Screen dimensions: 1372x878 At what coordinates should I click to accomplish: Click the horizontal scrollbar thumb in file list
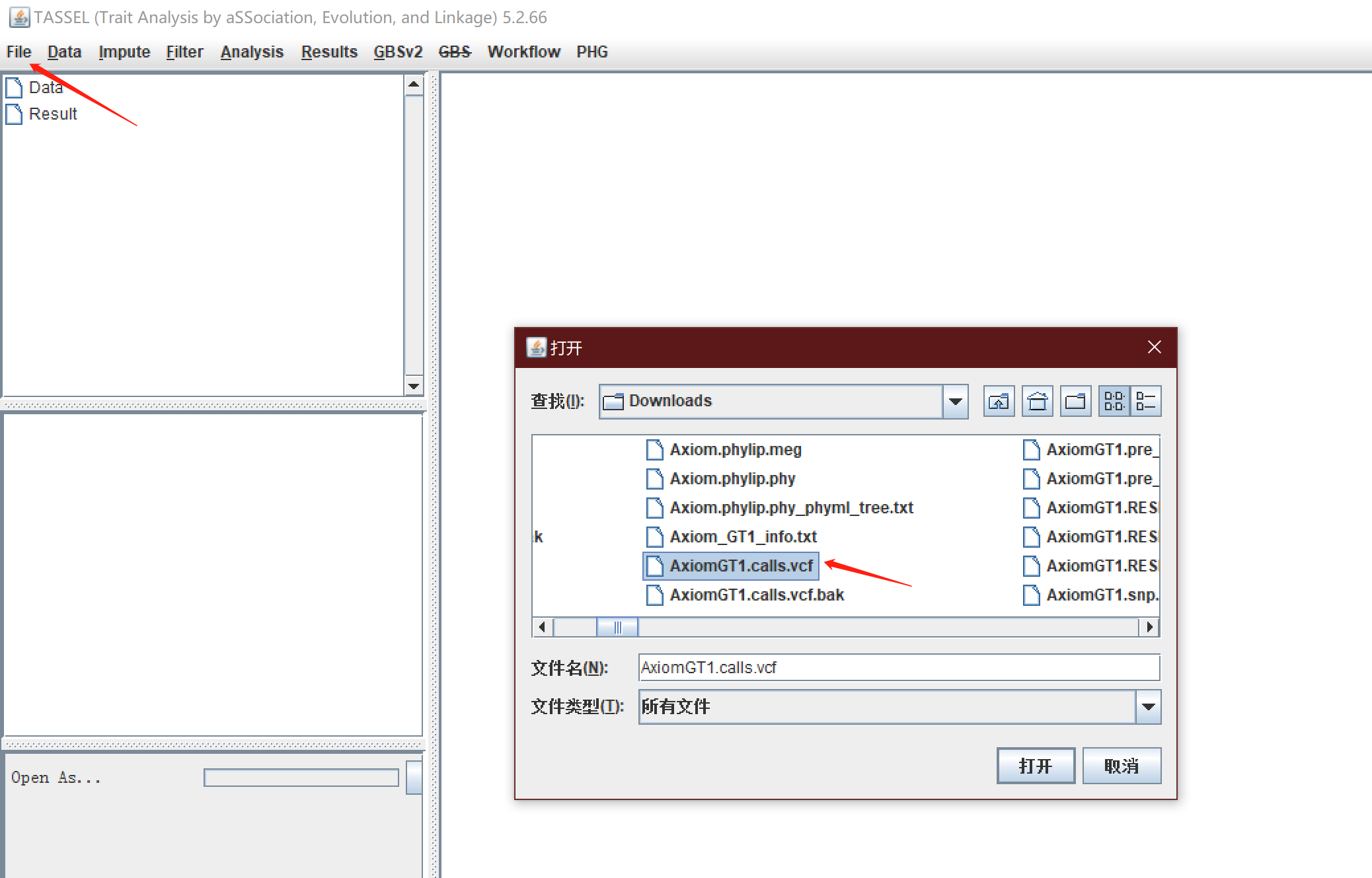point(617,627)
